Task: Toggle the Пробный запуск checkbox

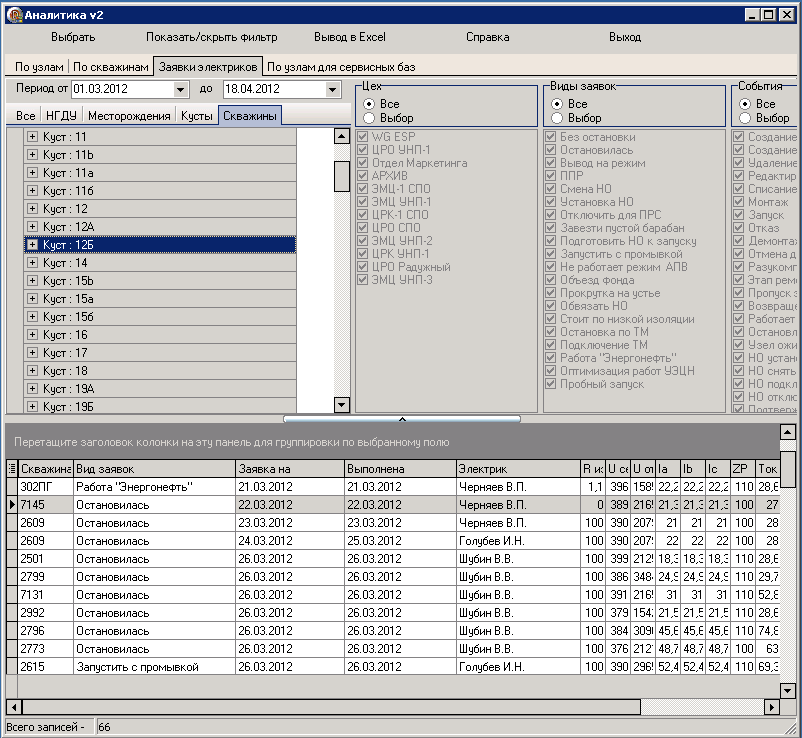Action: click(550, 384)
